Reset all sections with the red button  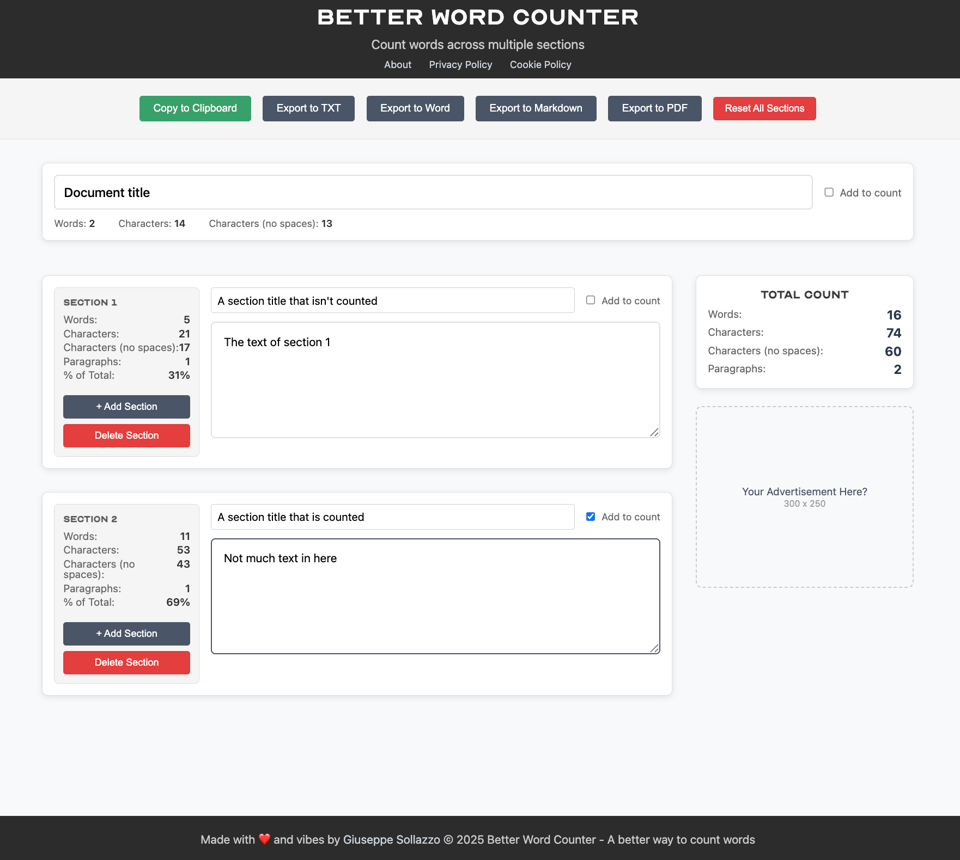[x=764, y=108]
